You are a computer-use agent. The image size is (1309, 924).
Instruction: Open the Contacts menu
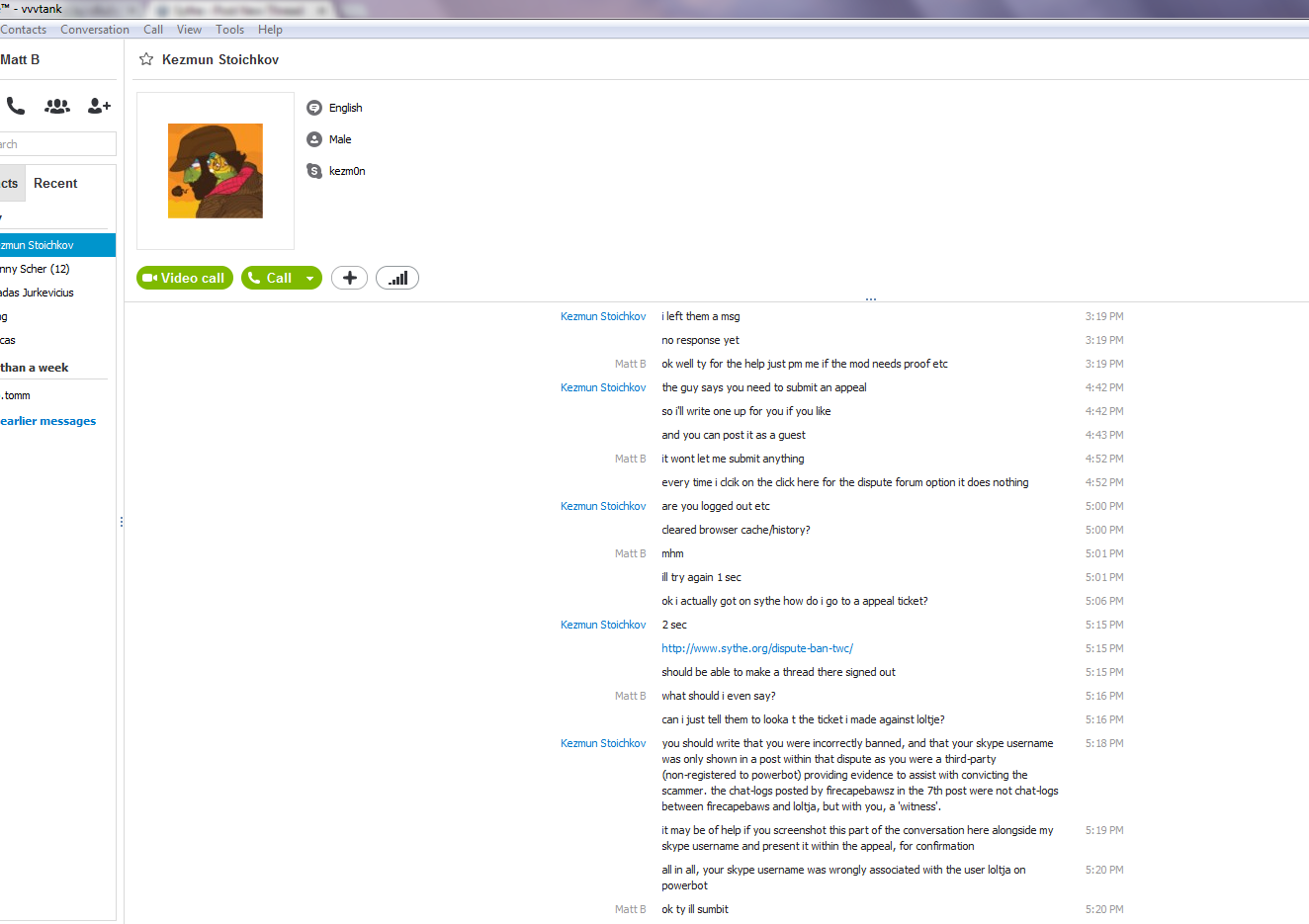[x=23, y=30]
